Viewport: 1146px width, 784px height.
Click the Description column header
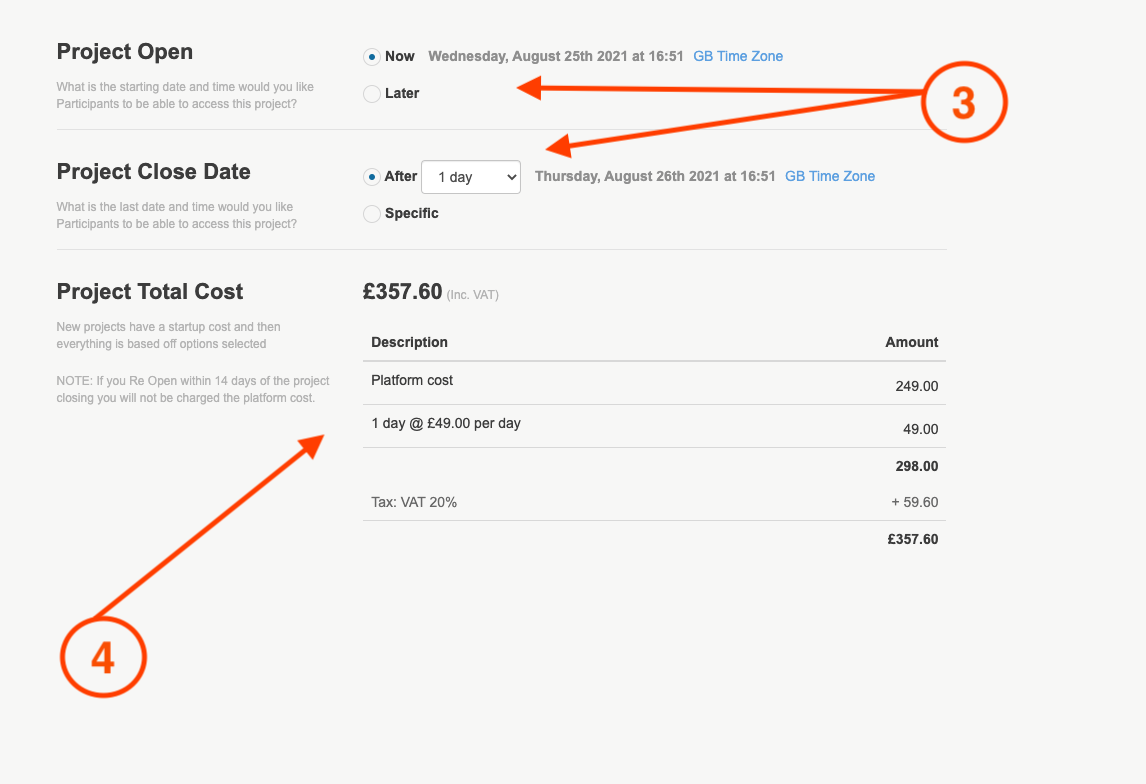click(409, 342)
